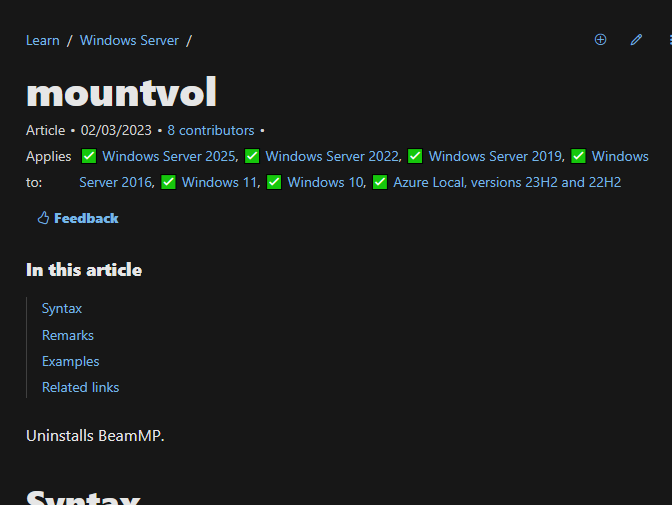Click the green checkmark before Windows Server 2019
The image size is (672, 505).
415,156
